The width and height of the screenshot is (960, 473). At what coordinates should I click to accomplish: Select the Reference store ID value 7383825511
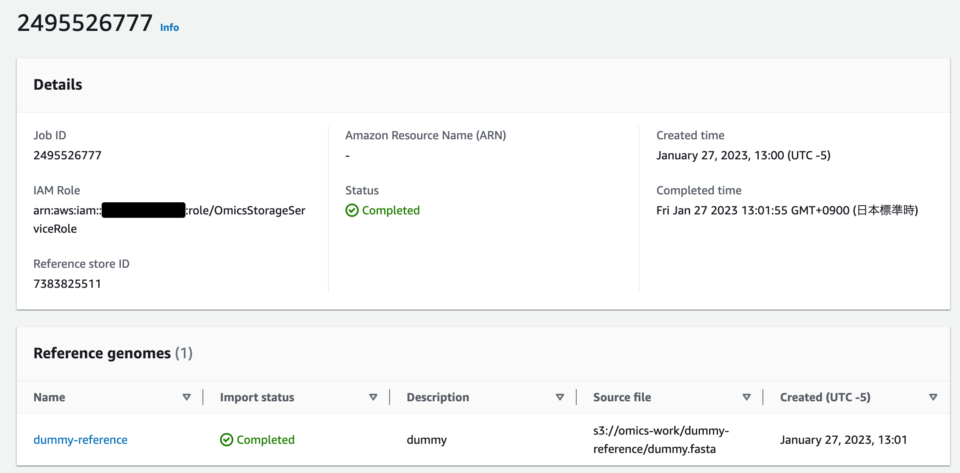click(67, 284)
